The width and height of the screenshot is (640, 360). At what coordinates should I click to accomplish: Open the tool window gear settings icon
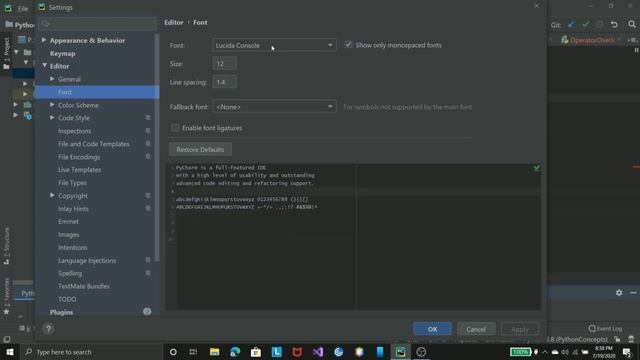(x=619, y=293)
